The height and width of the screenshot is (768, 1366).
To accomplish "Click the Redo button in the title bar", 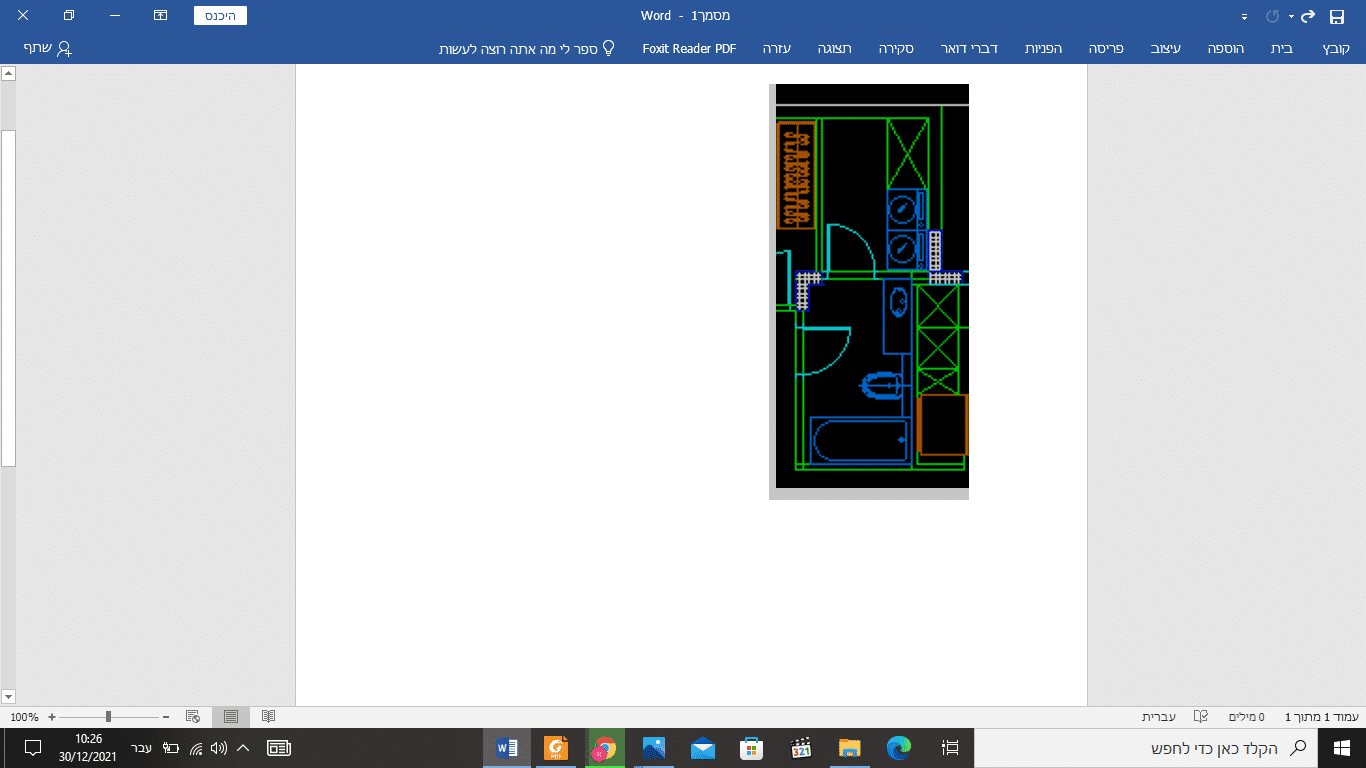I will tap(1273, 16).
